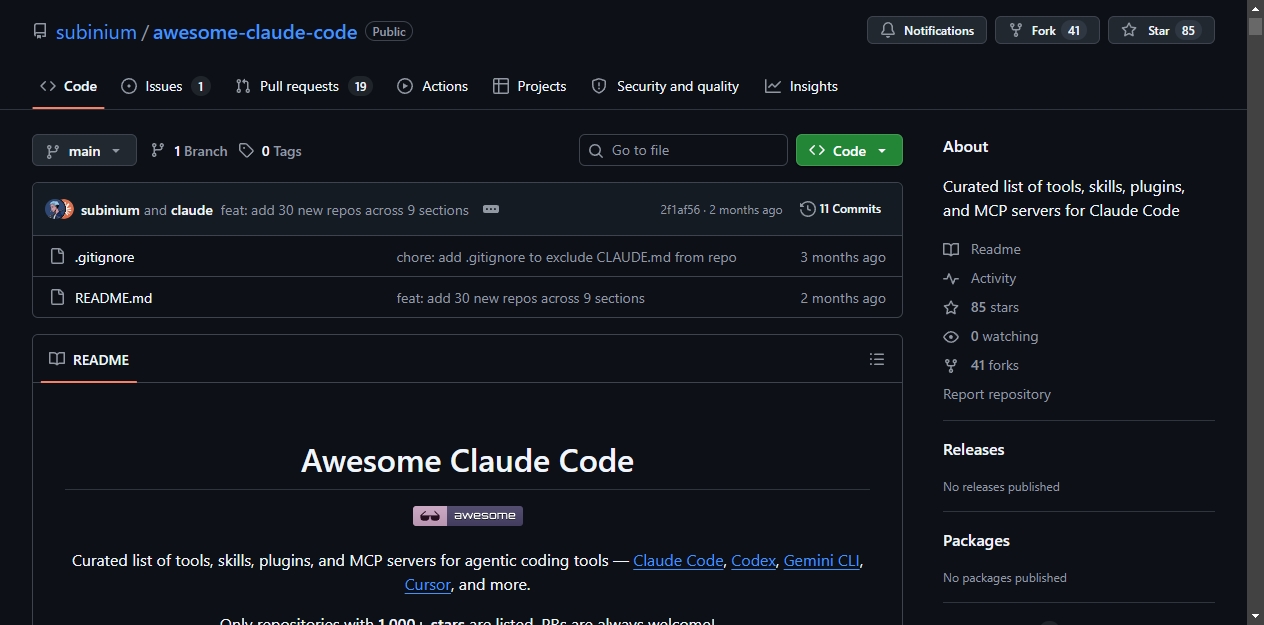
Task: Open Readme link in About sidebar
Action: click(x=982, y=249)
